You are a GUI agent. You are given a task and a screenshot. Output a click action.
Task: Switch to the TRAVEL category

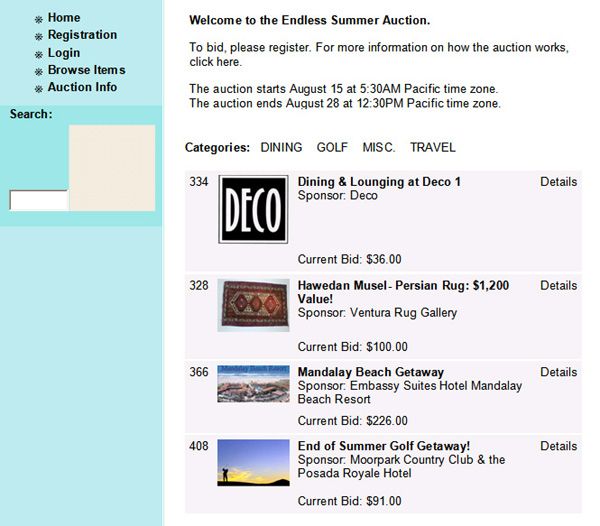pos(432,148)
